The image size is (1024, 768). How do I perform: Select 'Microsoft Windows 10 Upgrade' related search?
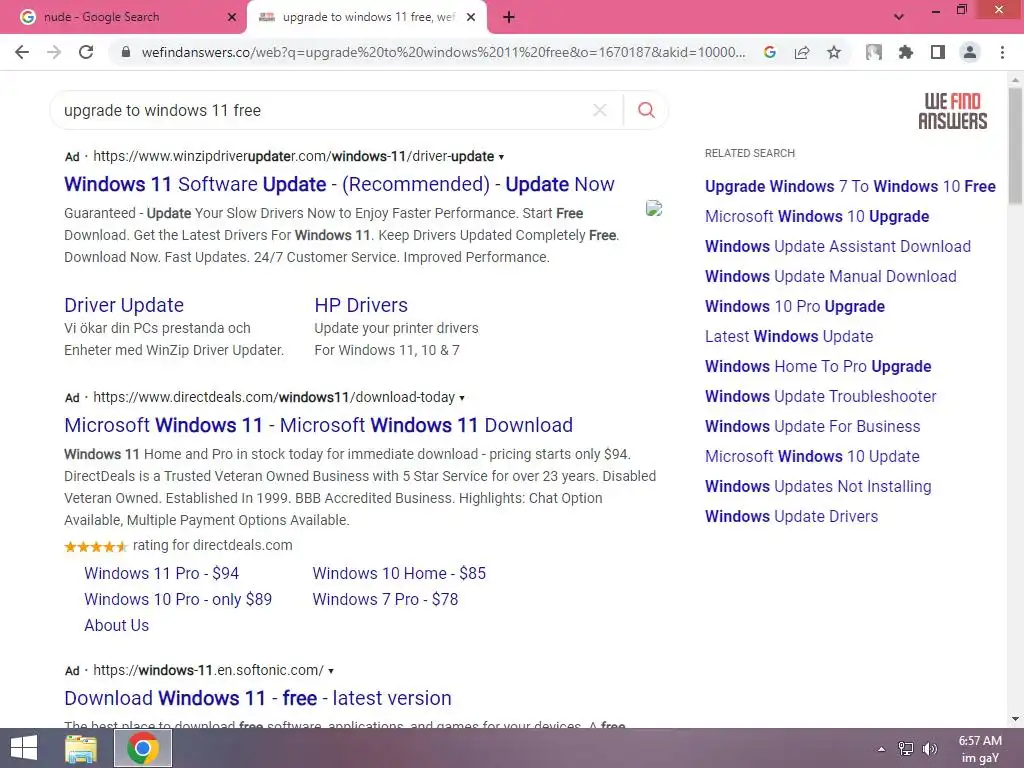[x=817, y=216]
